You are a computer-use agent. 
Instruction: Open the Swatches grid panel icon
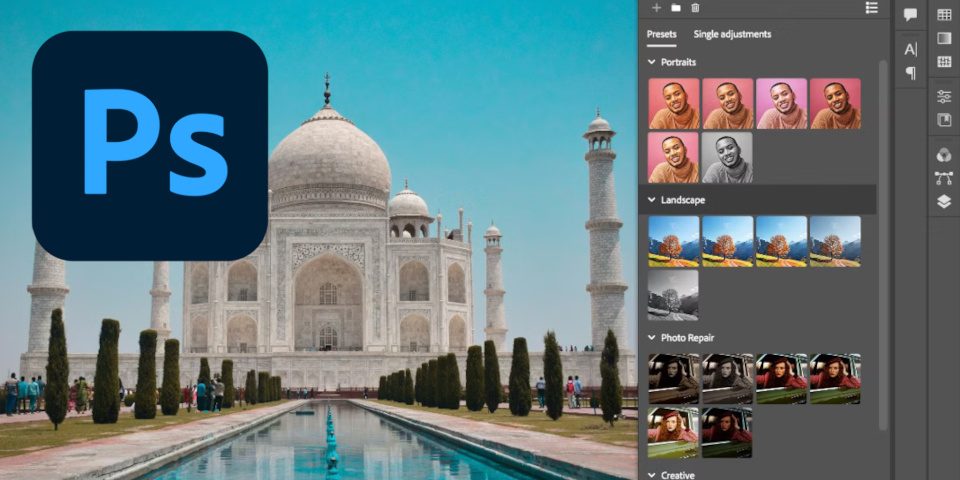coord(943,15)
